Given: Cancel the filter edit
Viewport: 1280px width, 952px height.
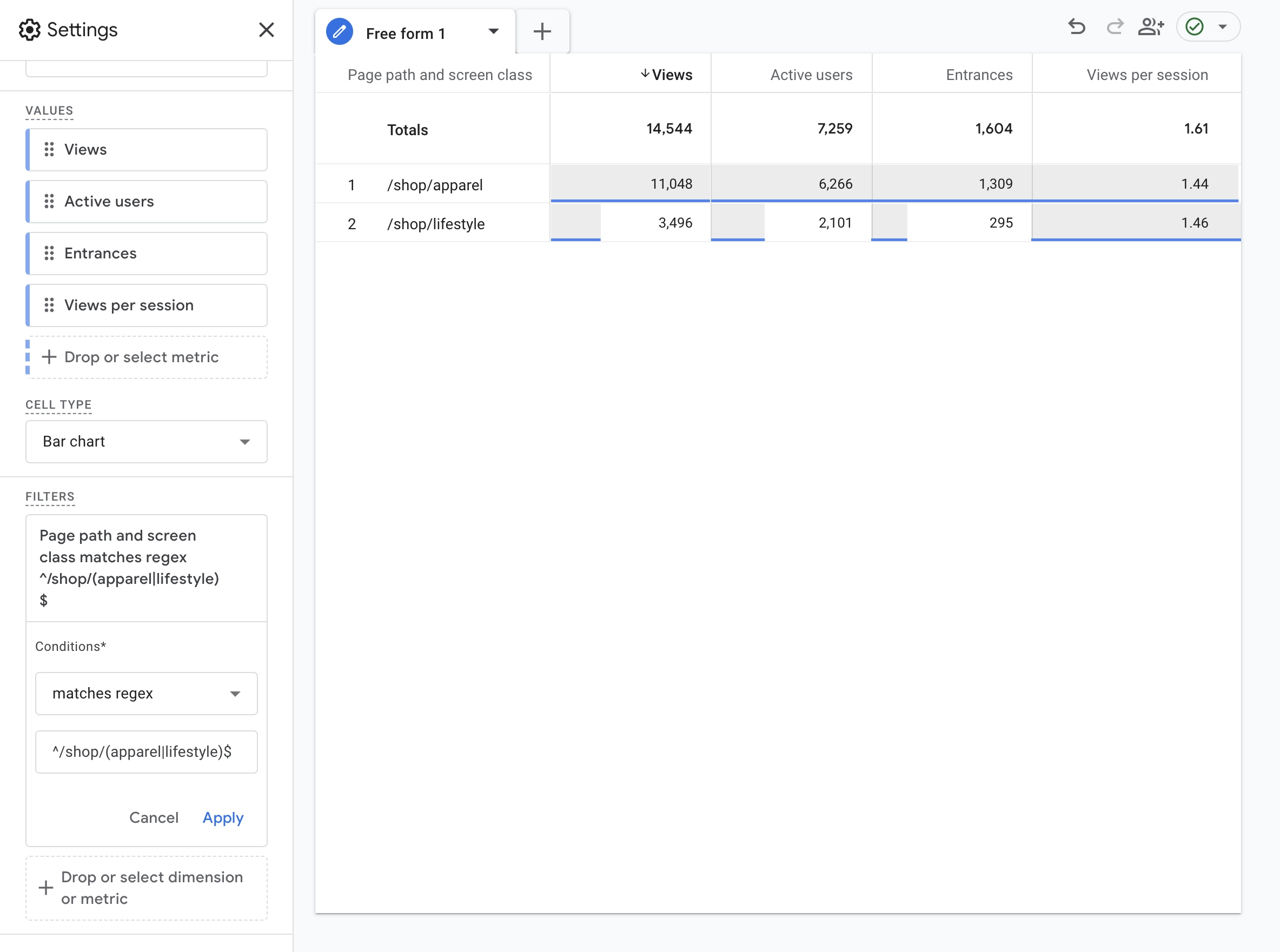Looking at the screenshot, I should pyautogui.click(x=154, y=818).
